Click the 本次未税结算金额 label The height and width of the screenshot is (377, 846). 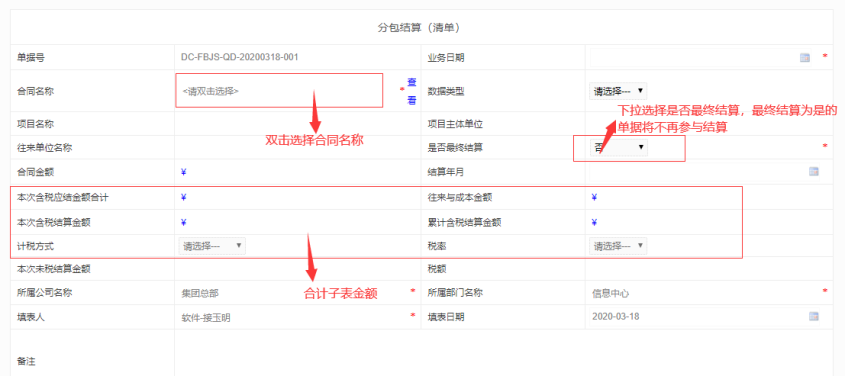[53, 268]
